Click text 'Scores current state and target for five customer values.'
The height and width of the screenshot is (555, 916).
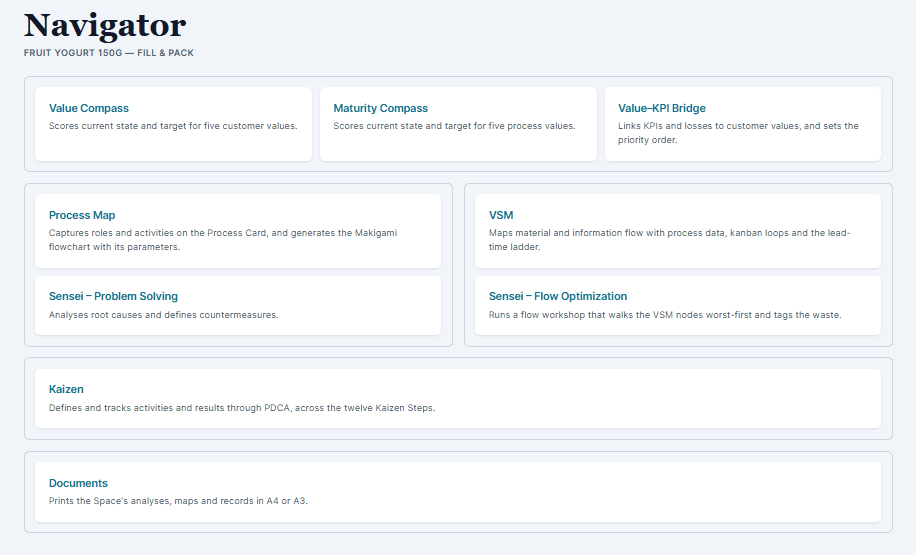(x=173, y=126)
